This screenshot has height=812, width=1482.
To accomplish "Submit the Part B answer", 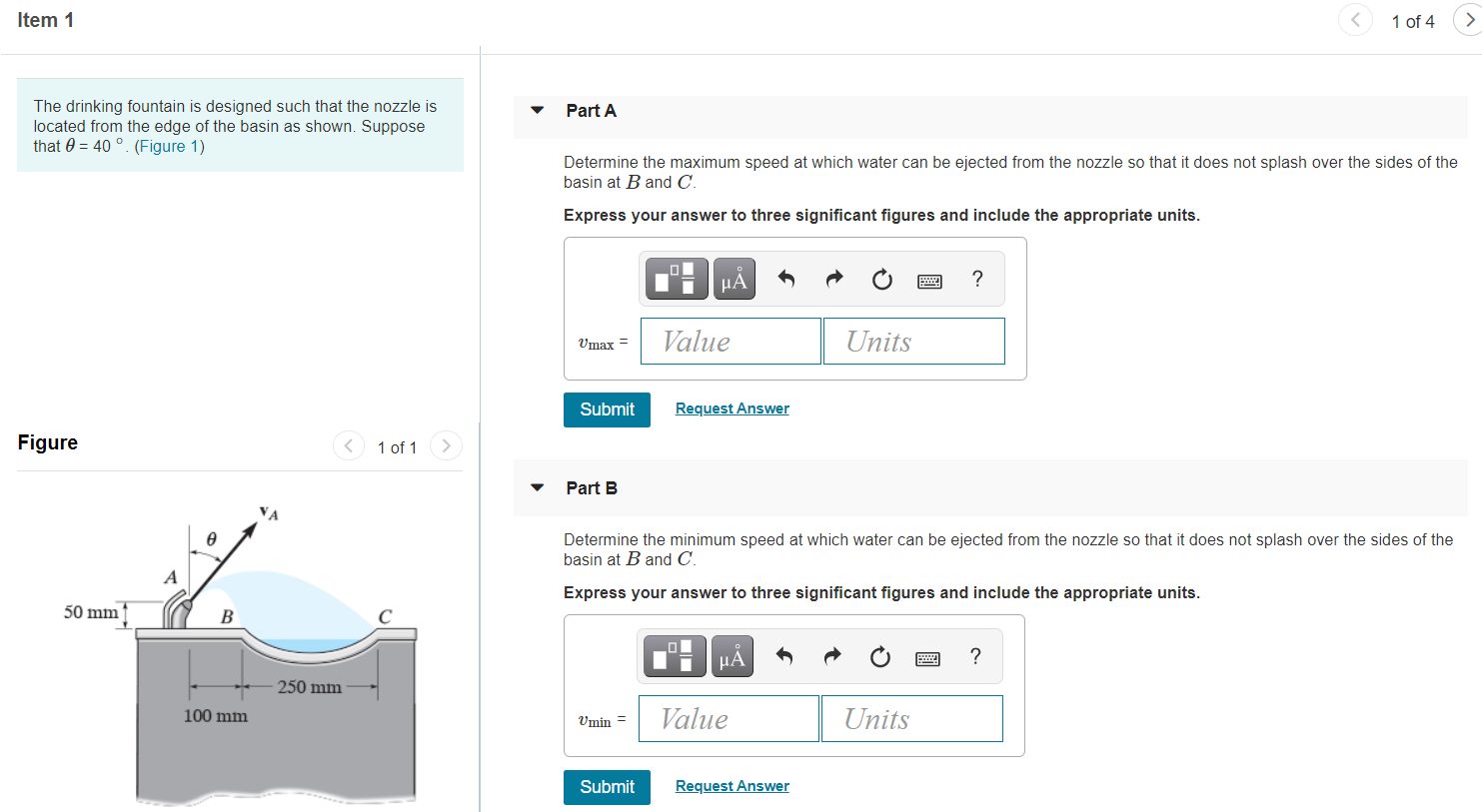I will (607, 787).
